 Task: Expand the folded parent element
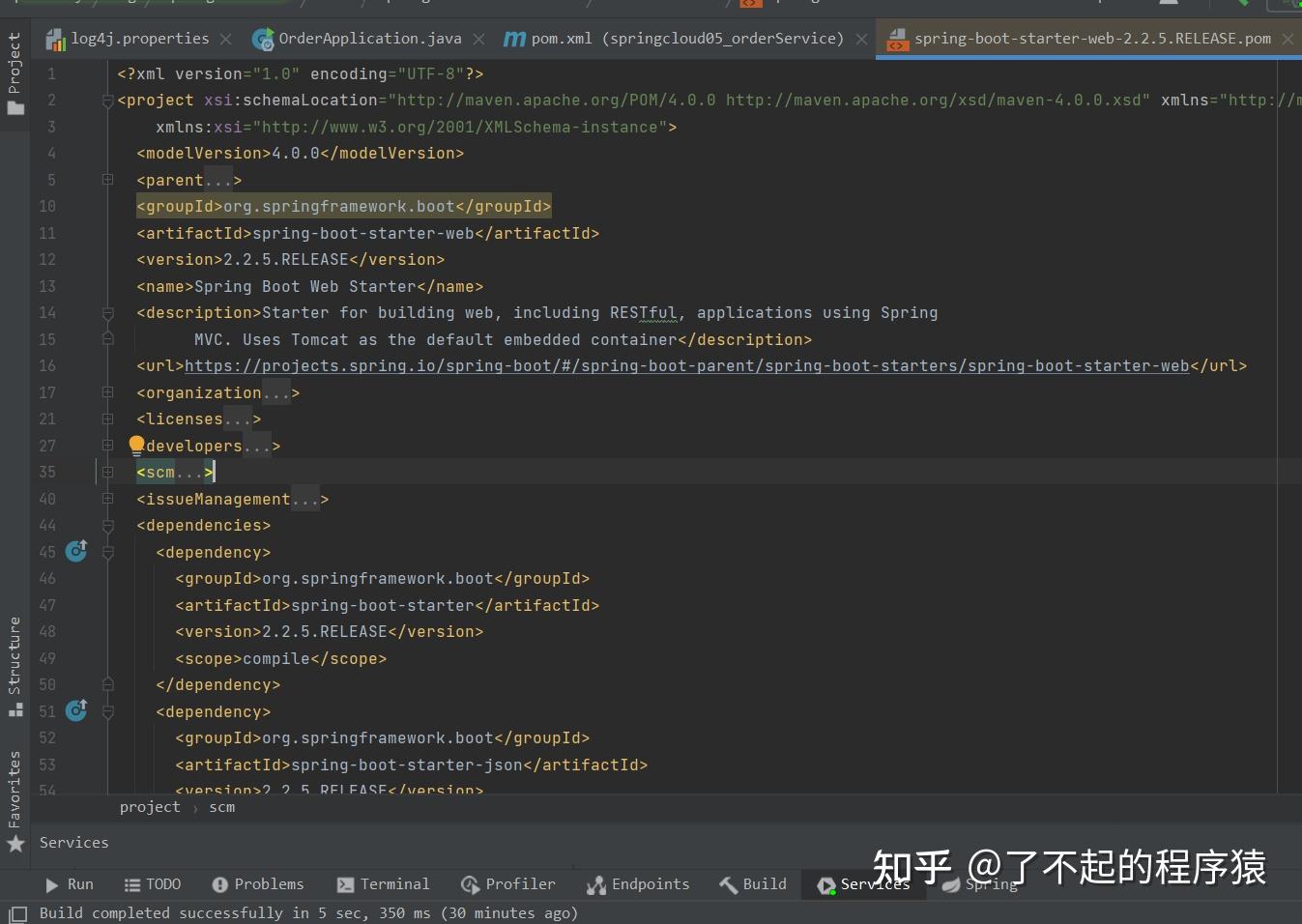pos(107,179)
